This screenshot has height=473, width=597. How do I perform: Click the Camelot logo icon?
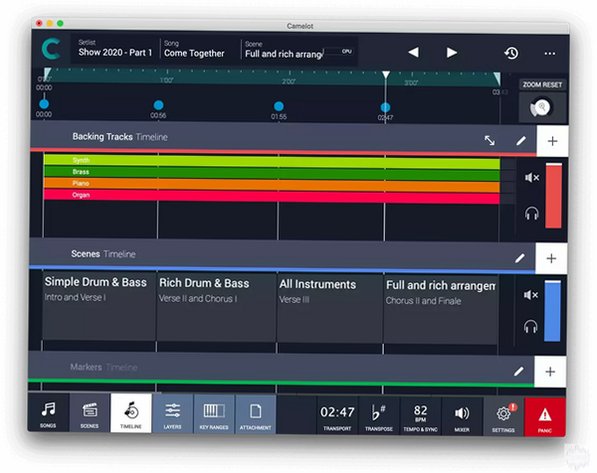51,49
